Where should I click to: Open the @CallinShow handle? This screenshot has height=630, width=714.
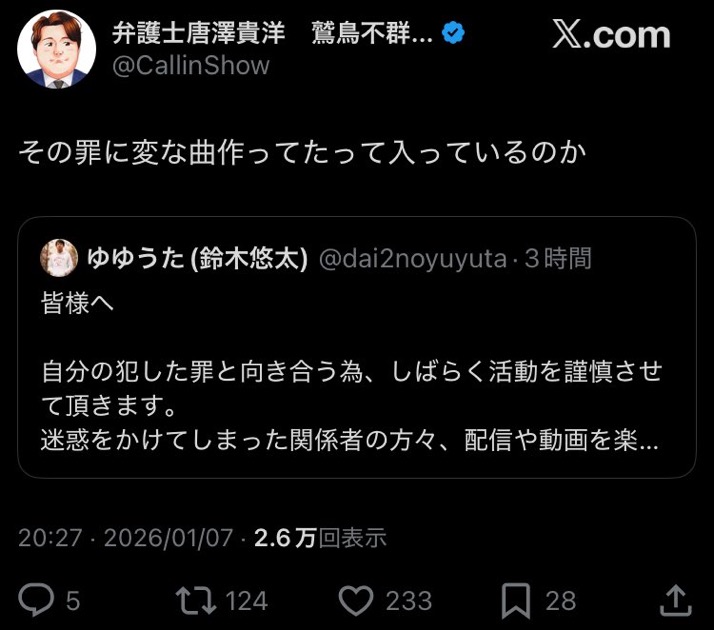(x=190, y=66)
